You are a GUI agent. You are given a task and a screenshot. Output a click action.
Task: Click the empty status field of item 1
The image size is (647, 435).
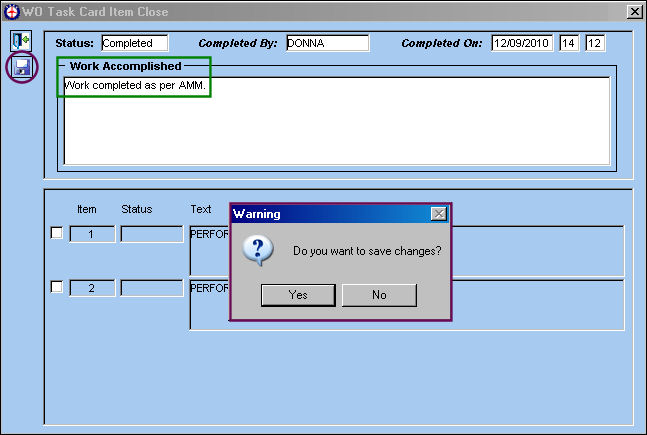pos(152,234)
